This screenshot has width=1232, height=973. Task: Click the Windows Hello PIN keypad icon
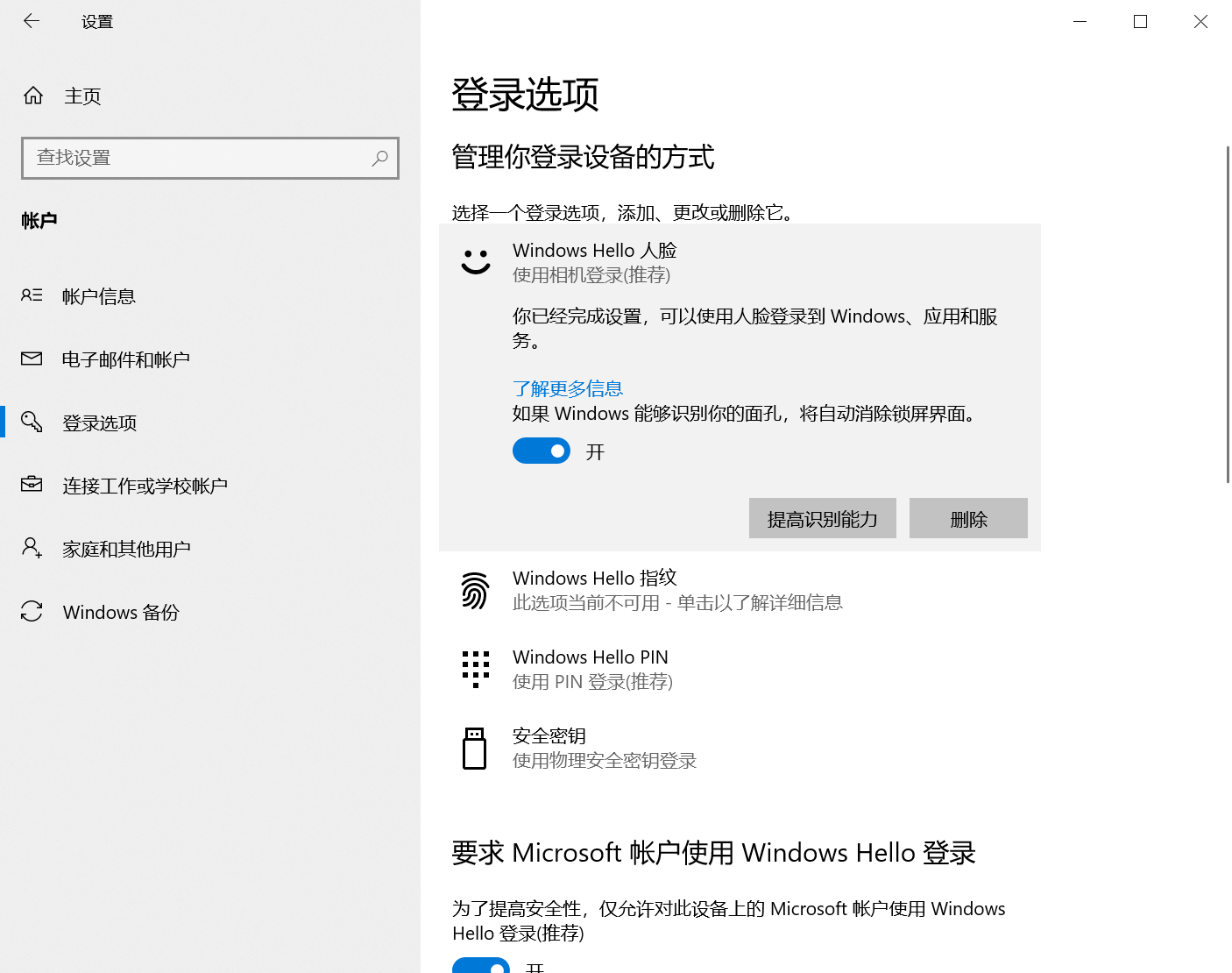(x=476, y=669)
